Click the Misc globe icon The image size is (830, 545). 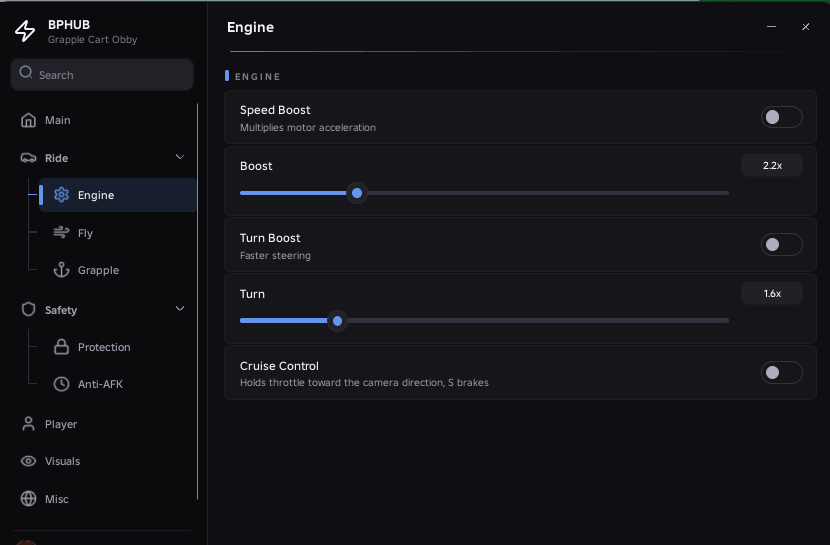28,498
